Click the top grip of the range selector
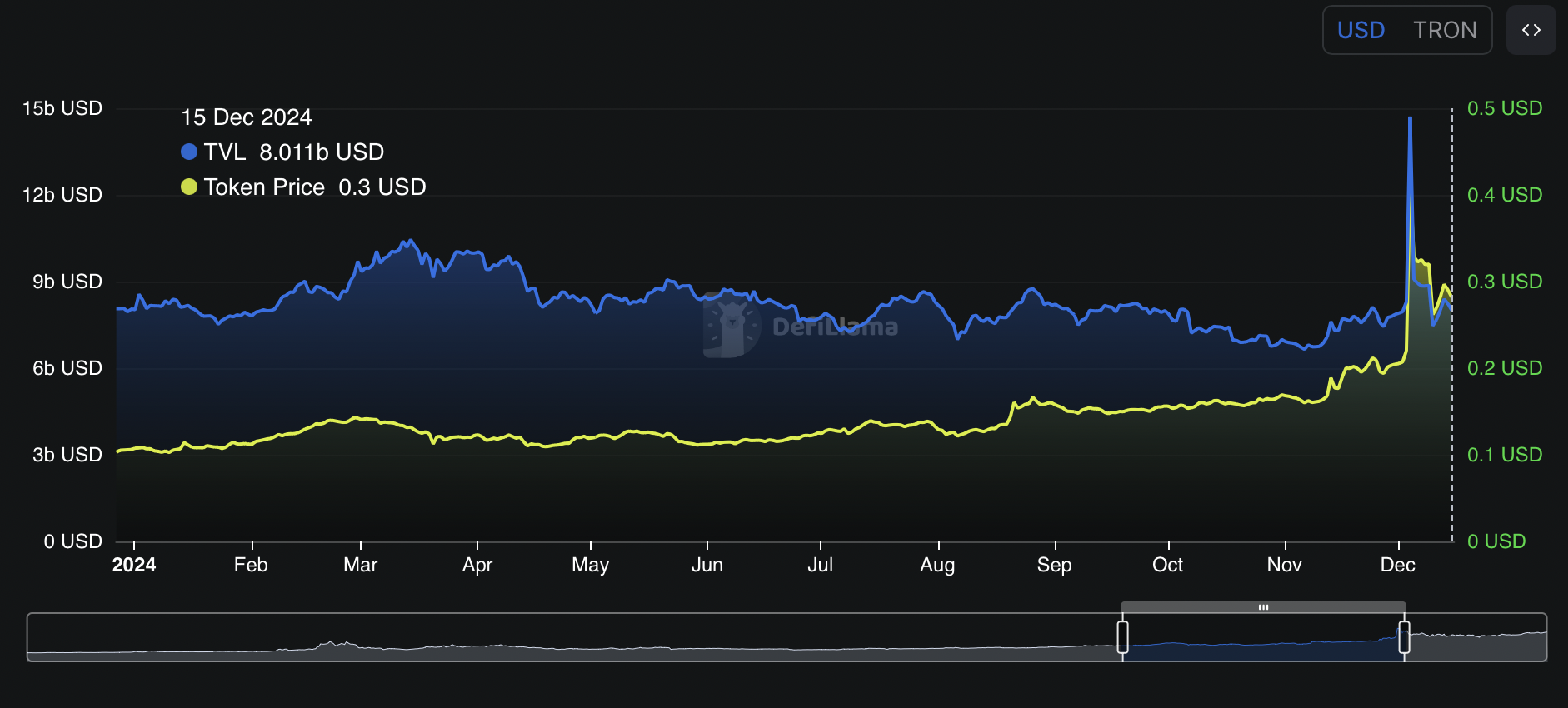This screenshot has height=708, width=1568. pos(1263,607)
